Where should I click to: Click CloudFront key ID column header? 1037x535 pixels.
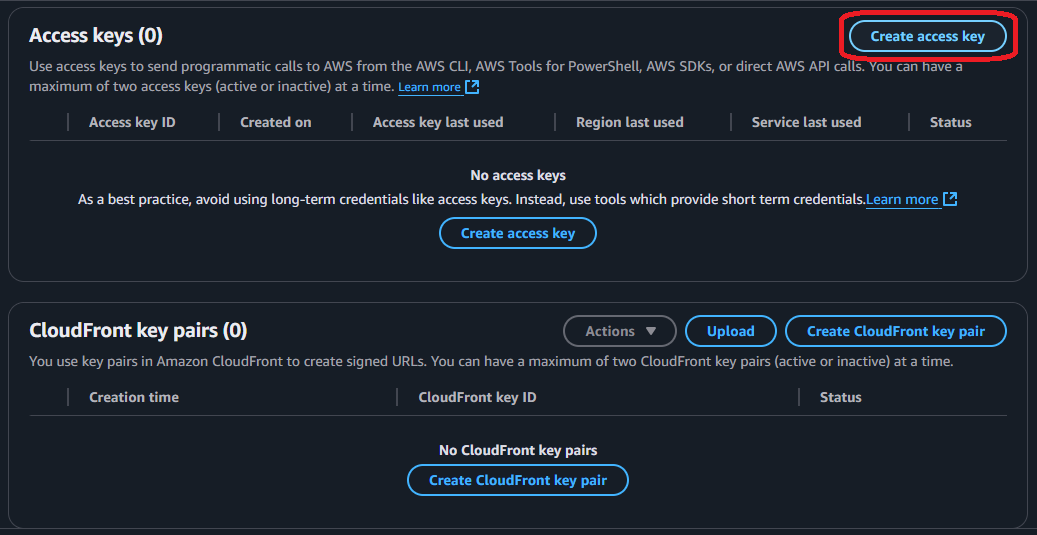[x=477, y=397]
